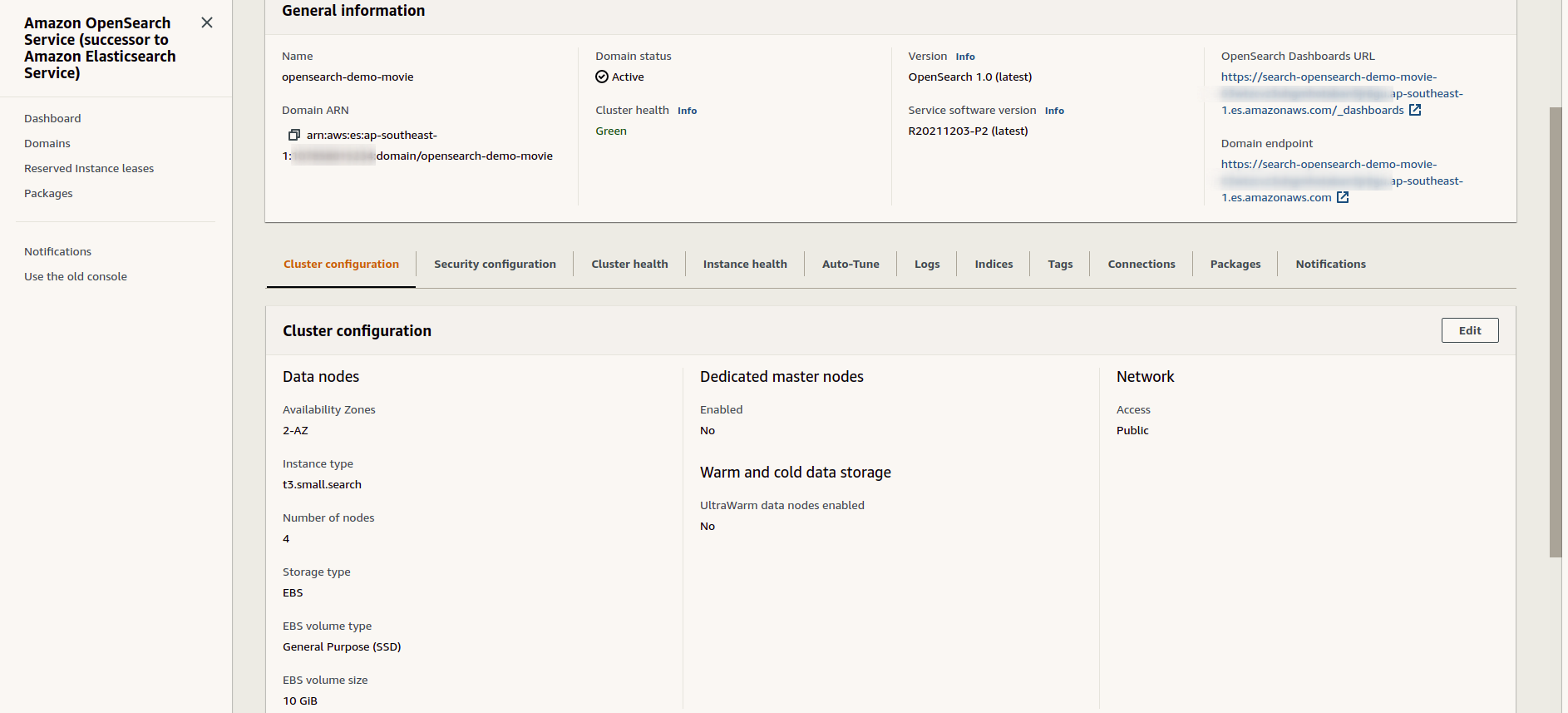The width and height of the screenshot is (1568, 713).
Task: Select the Cluster configuration tab
Action: coord(341,264)
